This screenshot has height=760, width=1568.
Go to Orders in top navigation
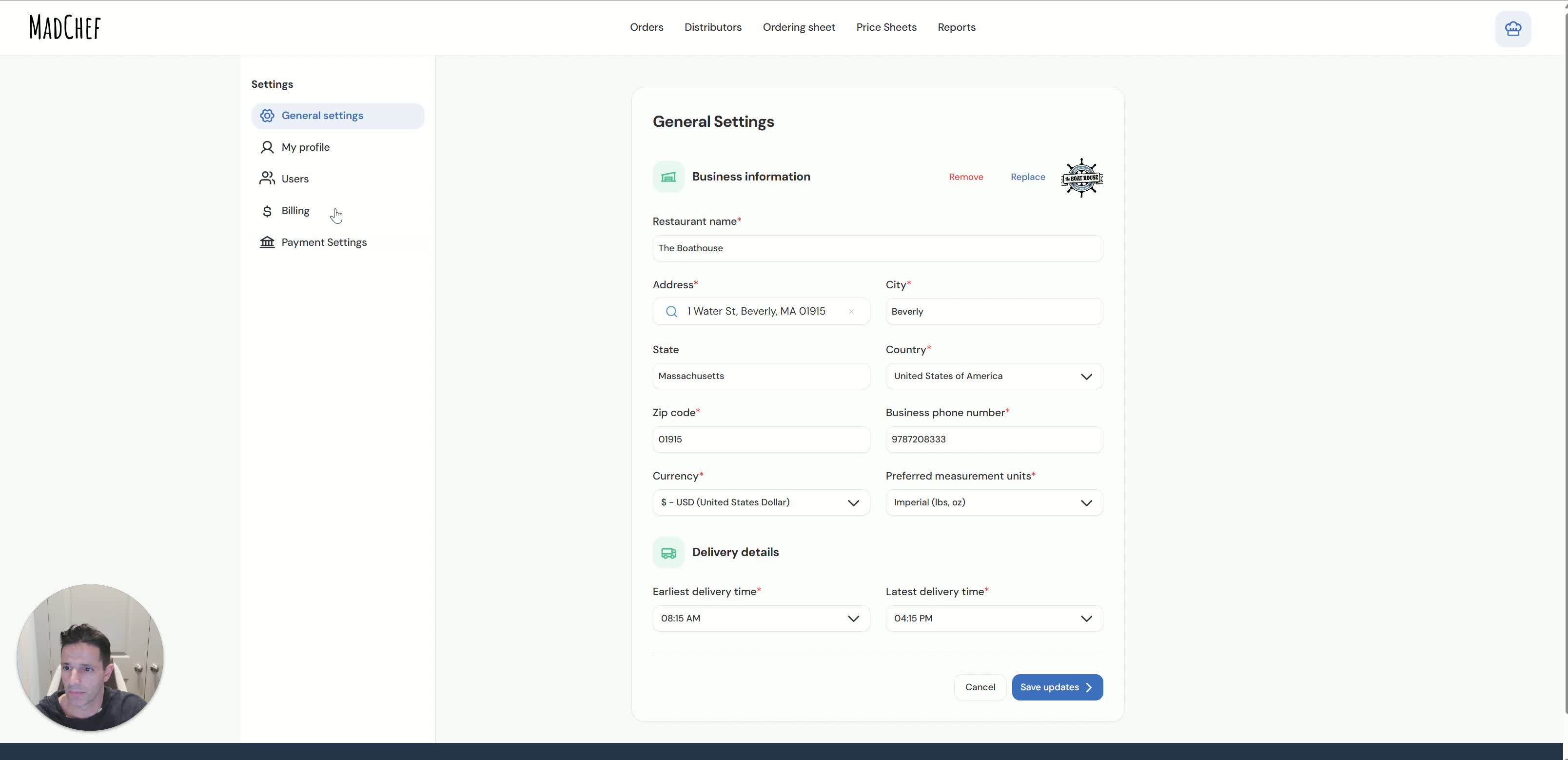tap(647, 27)
